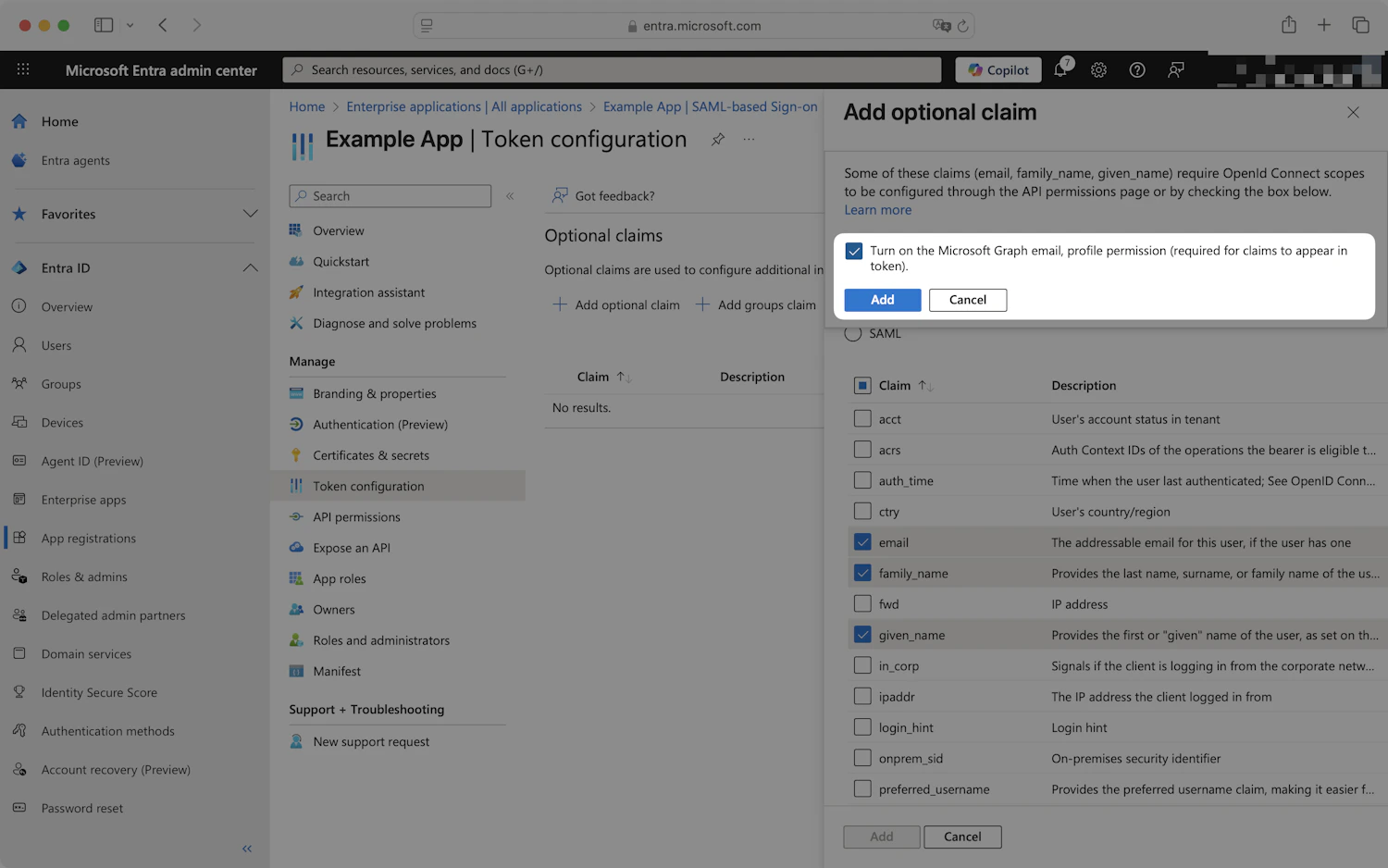The image size is (1388, 868).
Task: Check the ipaddr claim checkbox
Action: 862,696
